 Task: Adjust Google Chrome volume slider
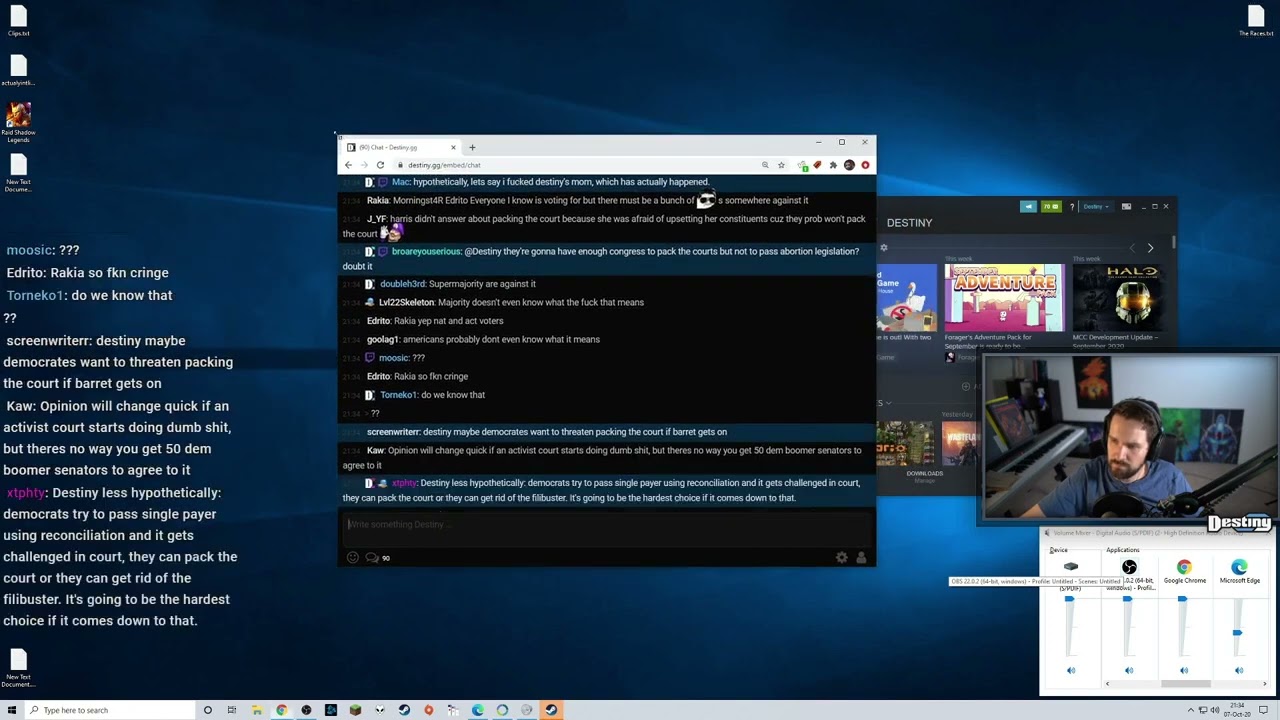pos(1182,599)
